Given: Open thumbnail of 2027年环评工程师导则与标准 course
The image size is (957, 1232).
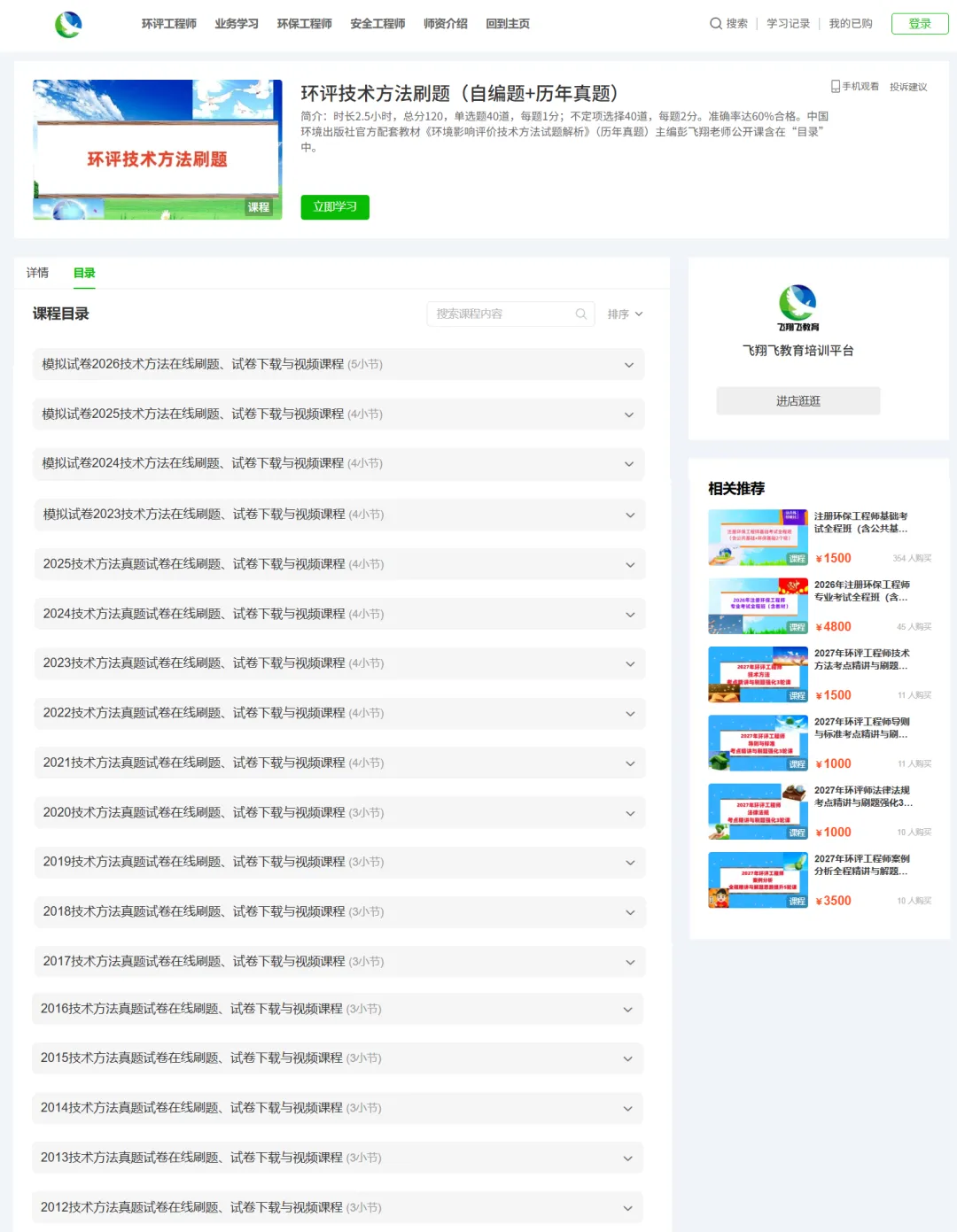Looking at the screenshot, I should [x=758, y=743].
